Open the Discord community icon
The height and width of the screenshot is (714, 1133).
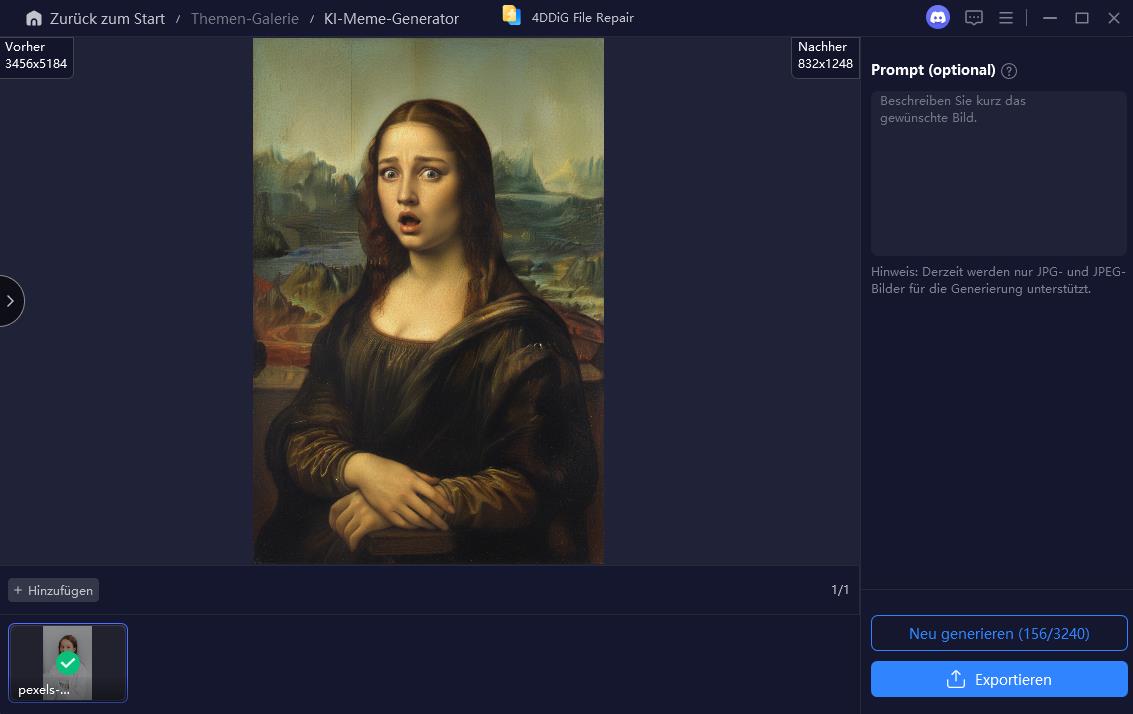pyautogui.click(x=937, y=17)
